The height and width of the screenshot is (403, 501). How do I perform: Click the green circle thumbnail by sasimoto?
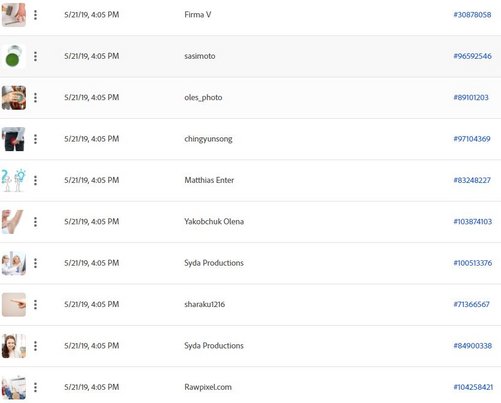pyautogui.click(x=14, y=56)
